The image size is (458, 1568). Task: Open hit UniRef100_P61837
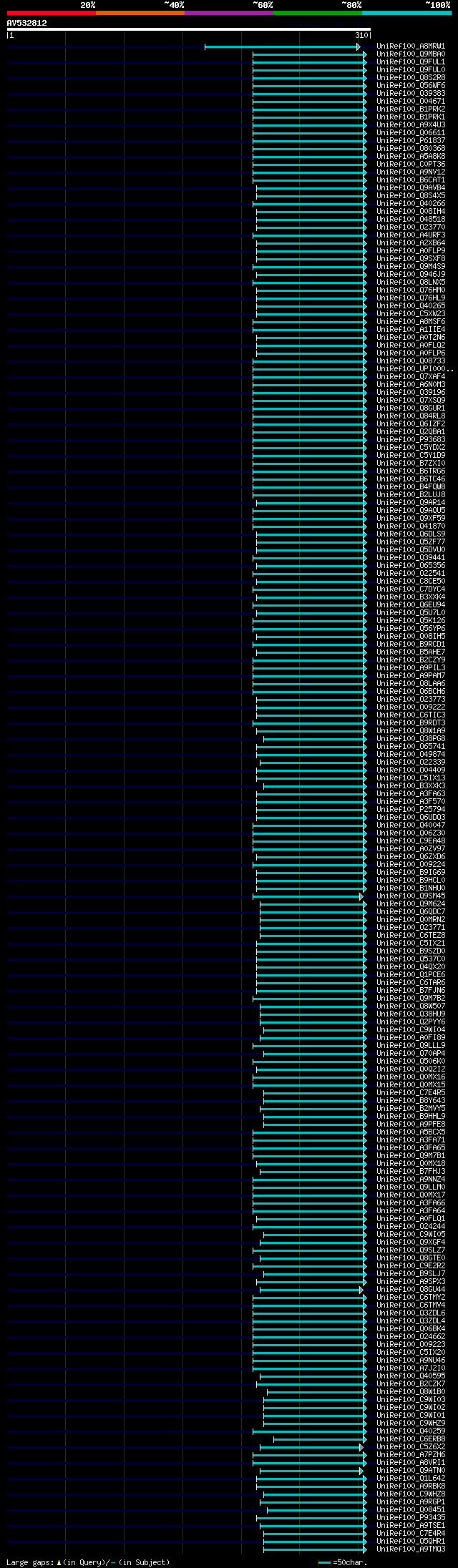pyautogui.click(x=411, y=141)
